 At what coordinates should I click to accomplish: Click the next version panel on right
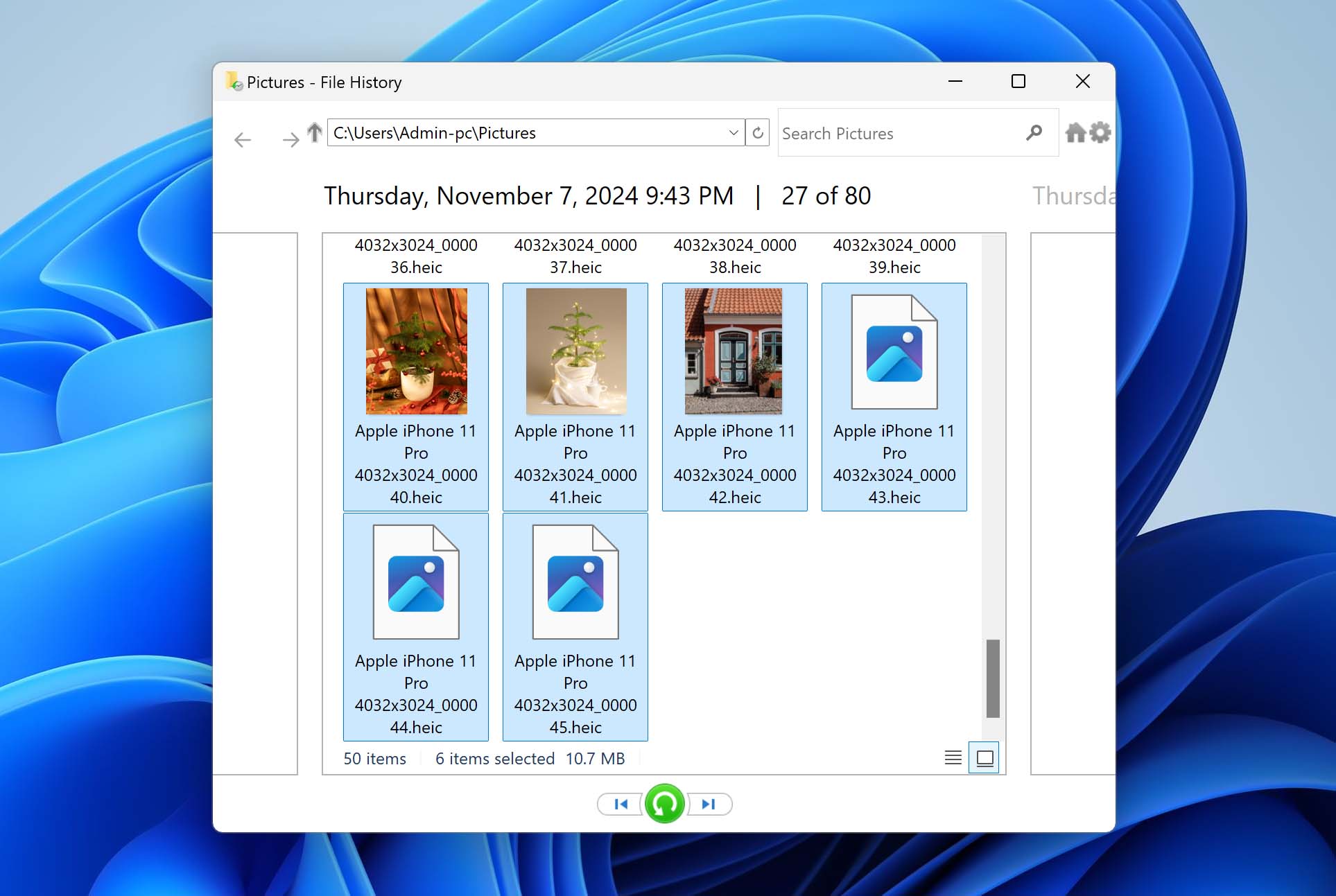[1073, 504]
